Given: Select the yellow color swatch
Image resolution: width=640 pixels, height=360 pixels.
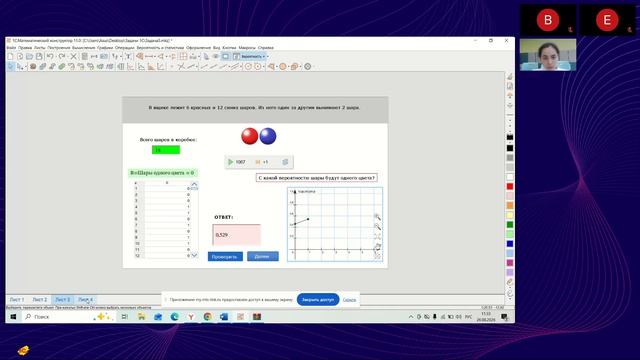Looking at the screenshot, I should pyautogui.click(x=510, y=215).
